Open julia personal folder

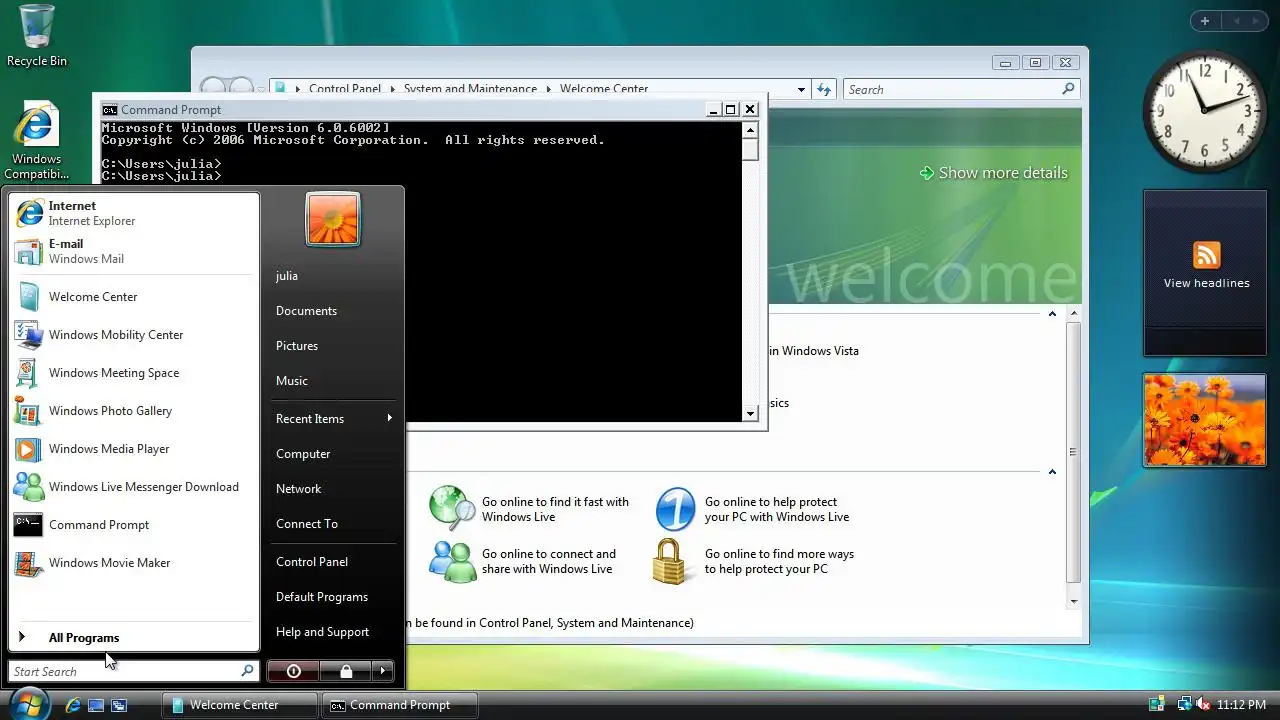(333, 276)
